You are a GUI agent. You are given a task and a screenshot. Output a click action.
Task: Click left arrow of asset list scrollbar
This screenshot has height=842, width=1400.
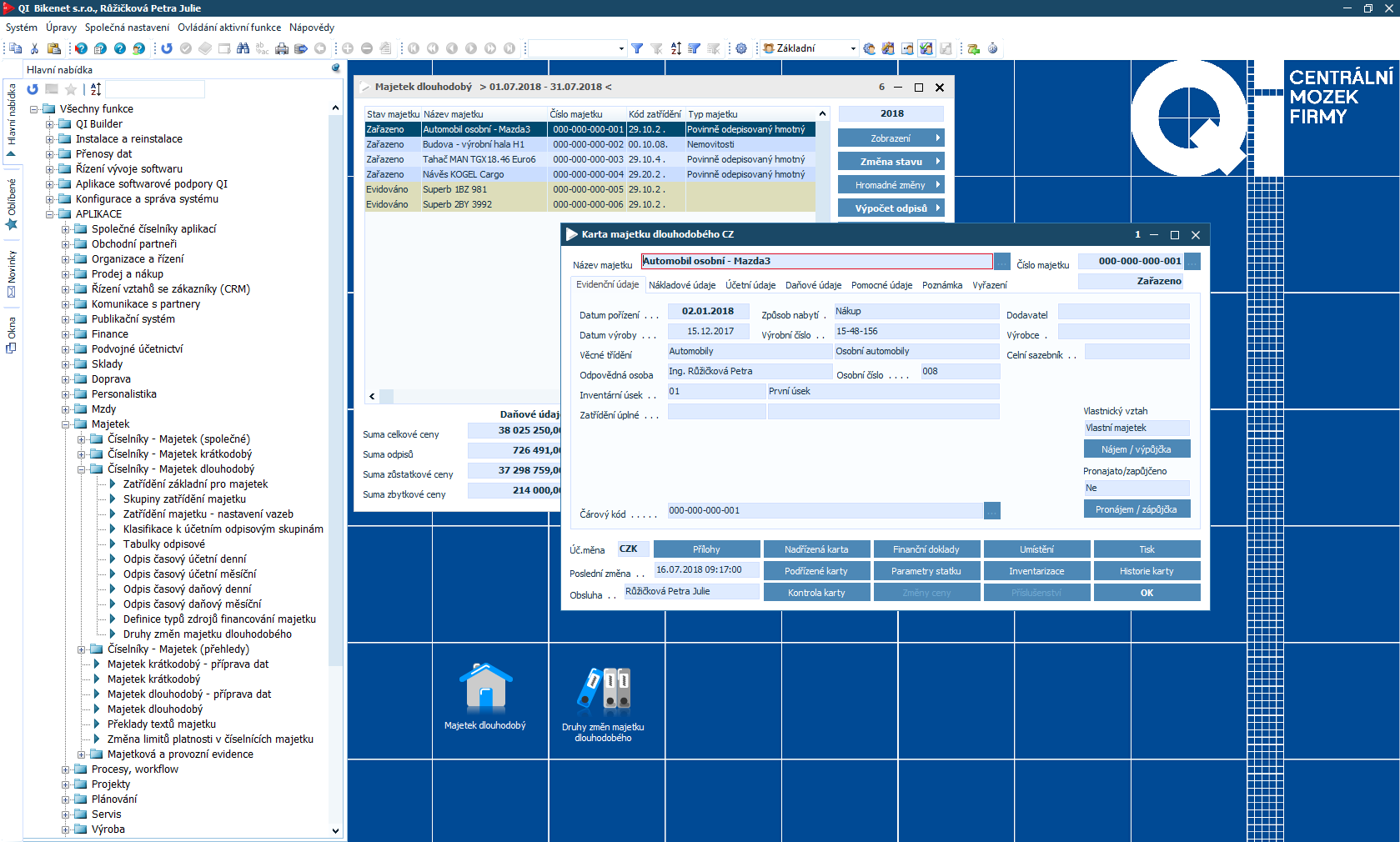[x=372, y=397]
